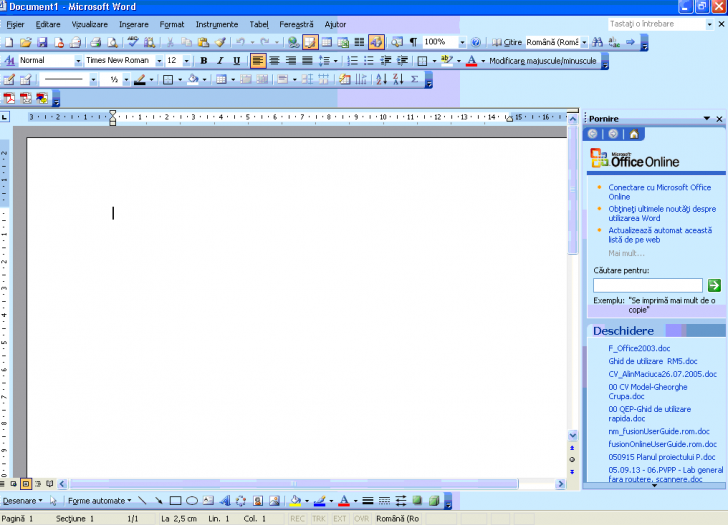Open the Română language dropdown
728x525 pixels.
point(584,43)
